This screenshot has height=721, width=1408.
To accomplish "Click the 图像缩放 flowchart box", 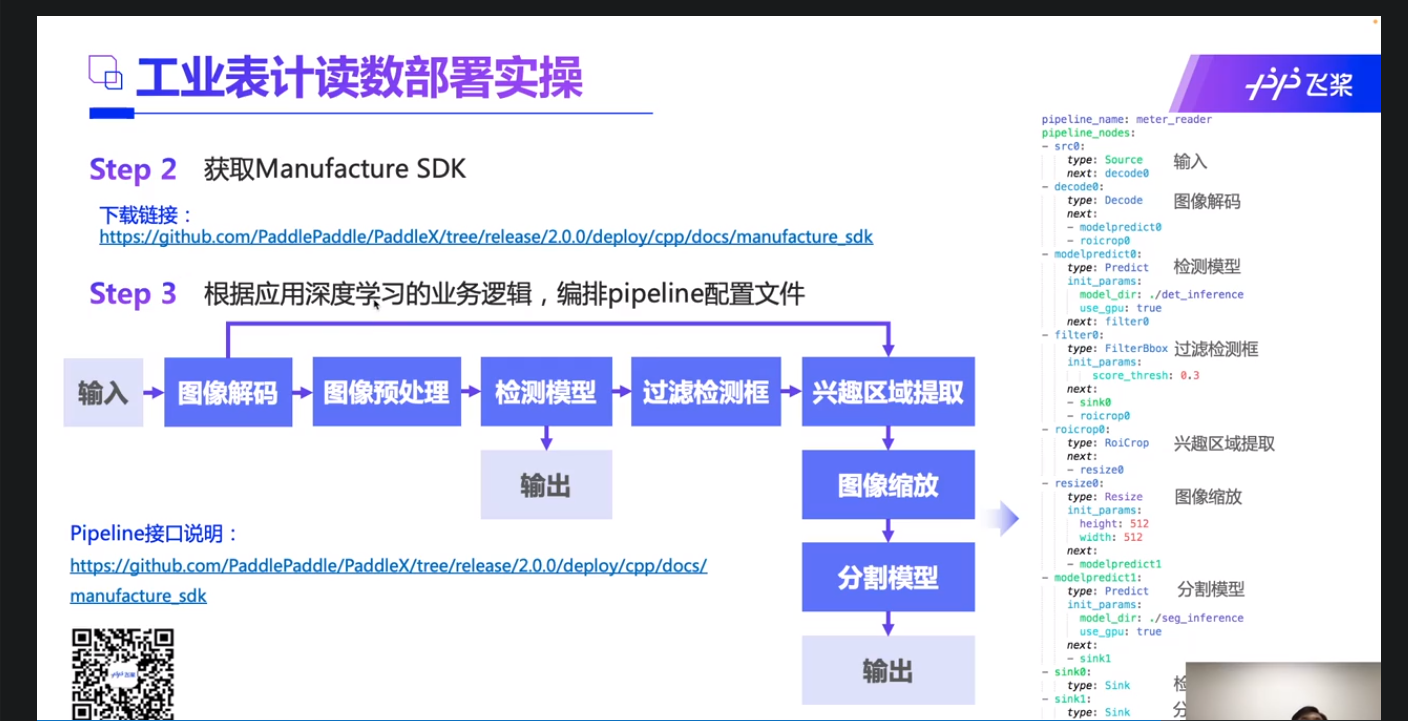I will 888,485.
